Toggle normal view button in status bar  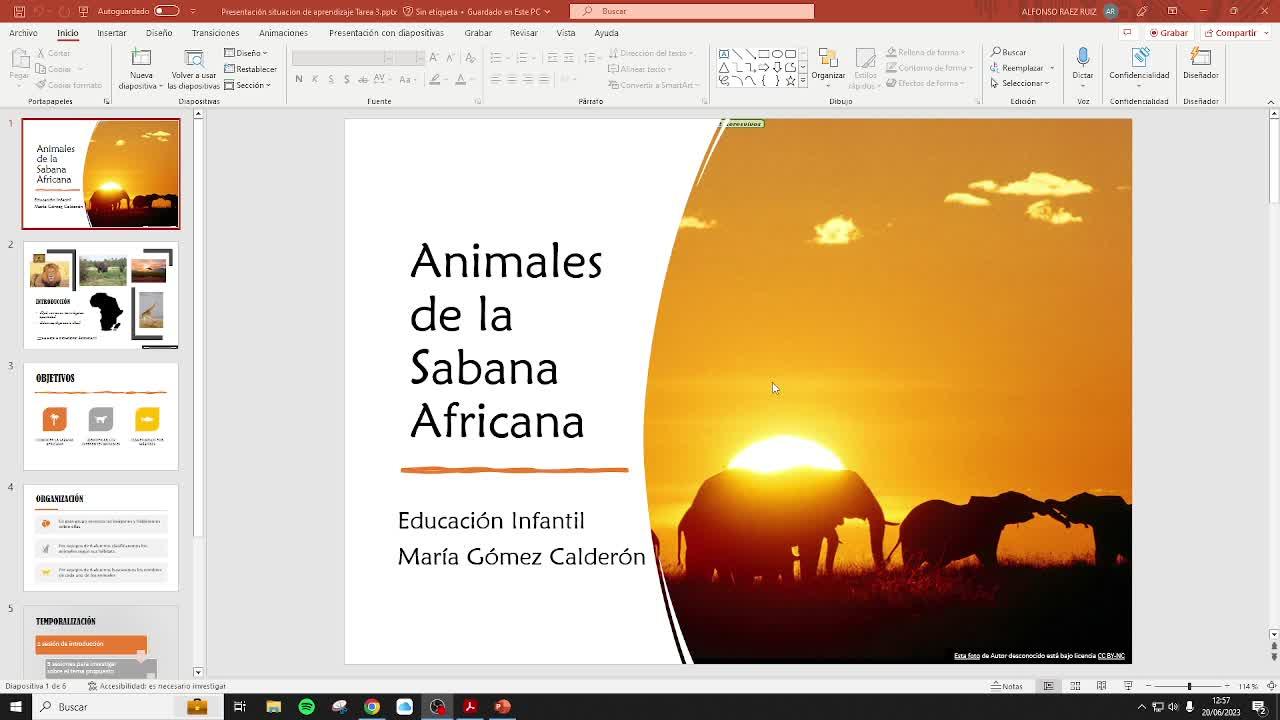(1048, 686)
